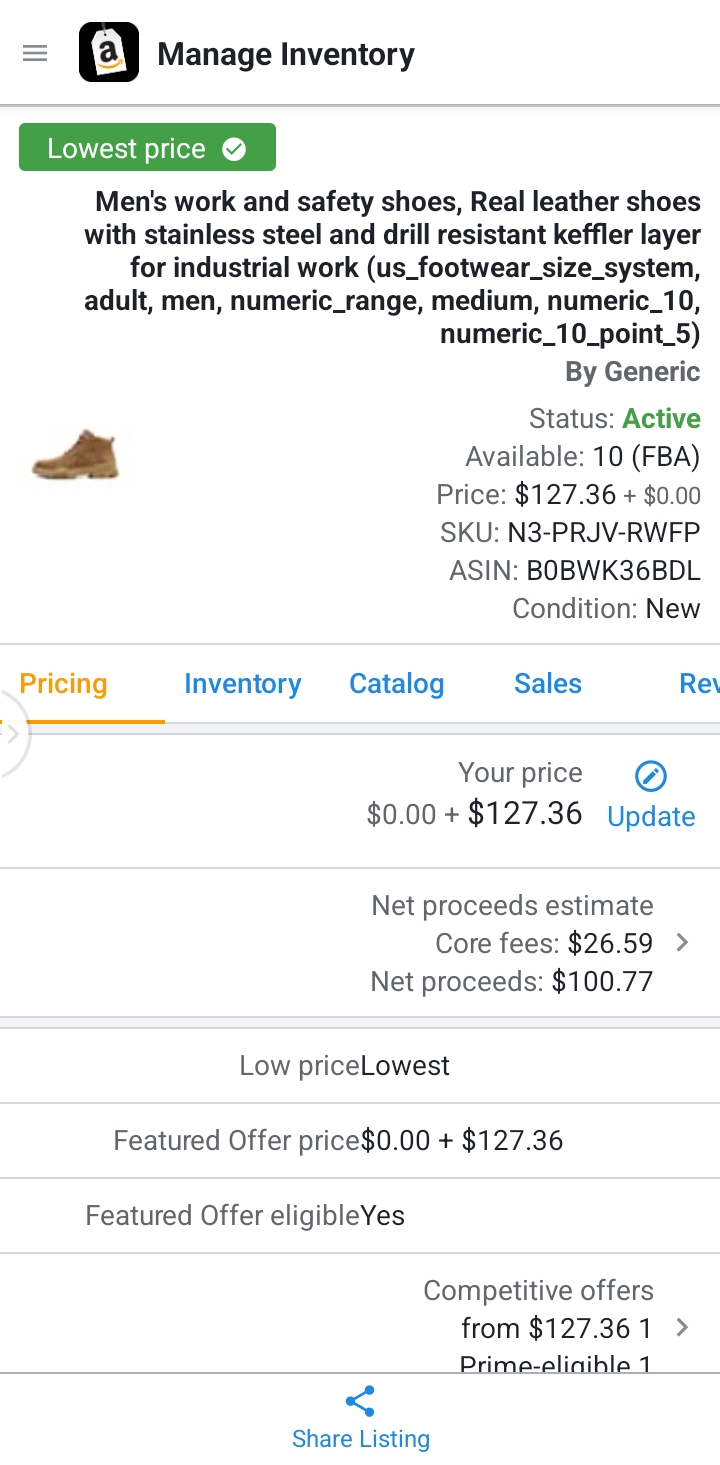Tap the product title text
The image size is (720, 1465).
tap(392, 268)
